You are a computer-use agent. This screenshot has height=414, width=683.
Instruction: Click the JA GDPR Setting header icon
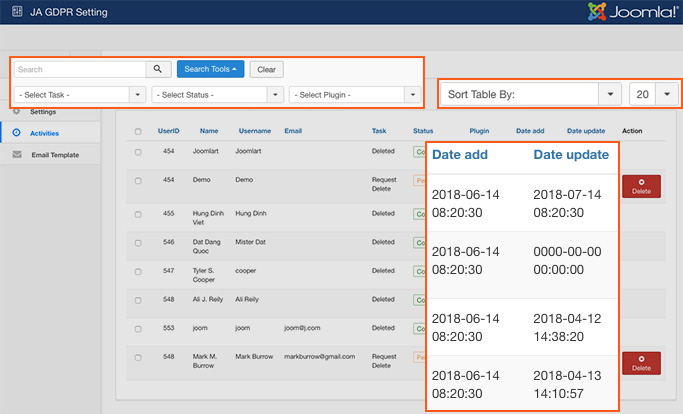pos(15,13)
